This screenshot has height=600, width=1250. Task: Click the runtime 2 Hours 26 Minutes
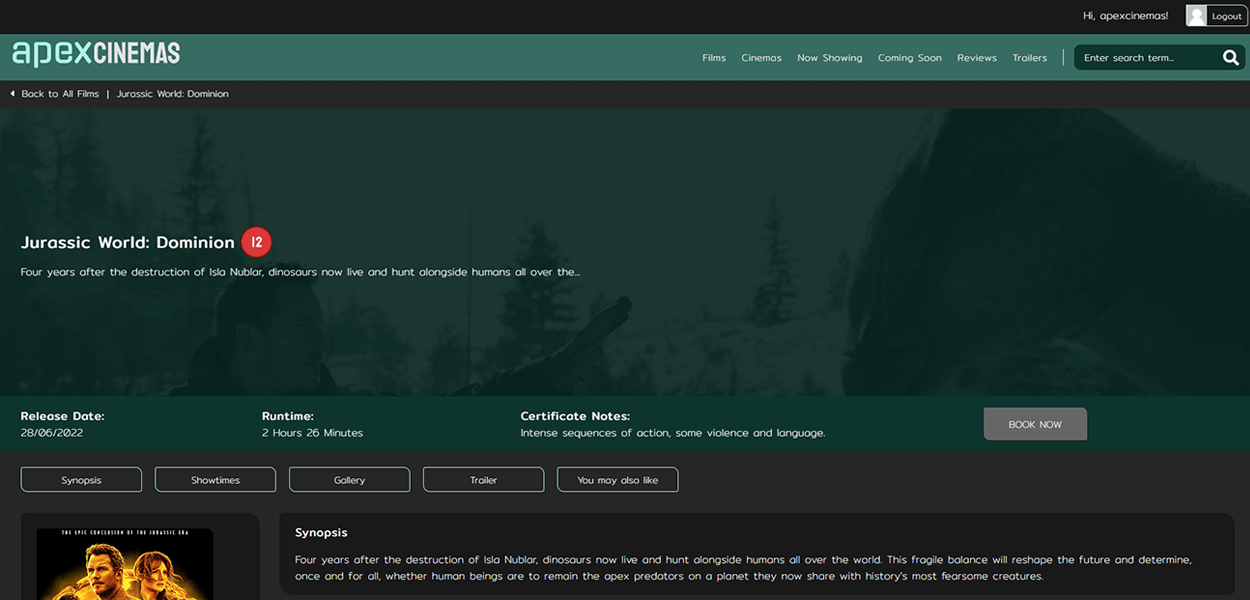tap(312, 433)
